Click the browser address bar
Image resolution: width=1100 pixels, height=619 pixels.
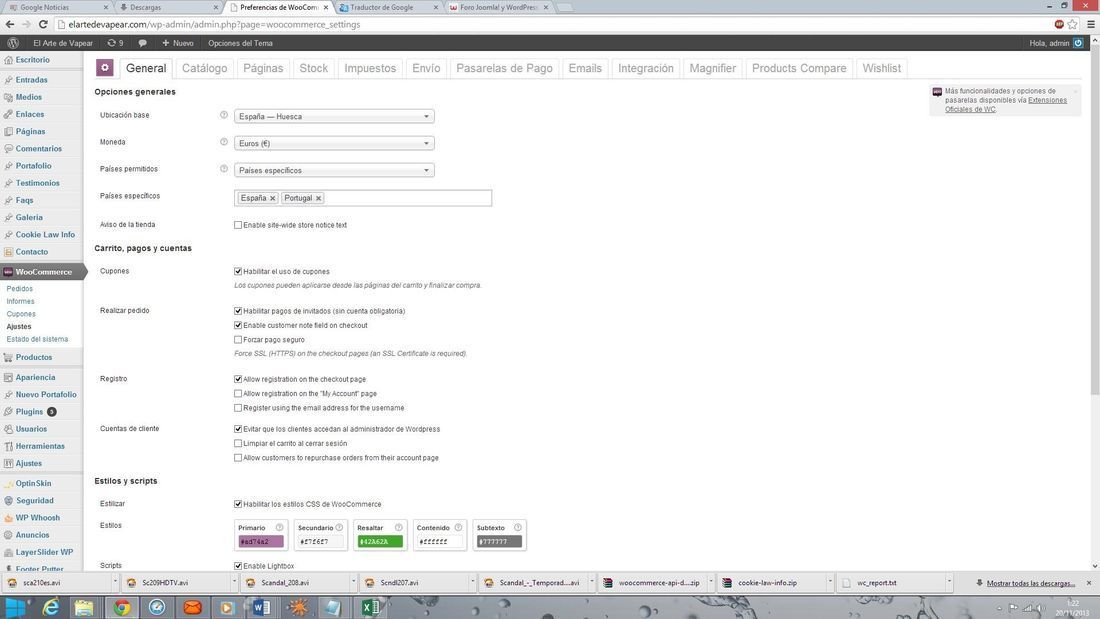tap(554, 24)
